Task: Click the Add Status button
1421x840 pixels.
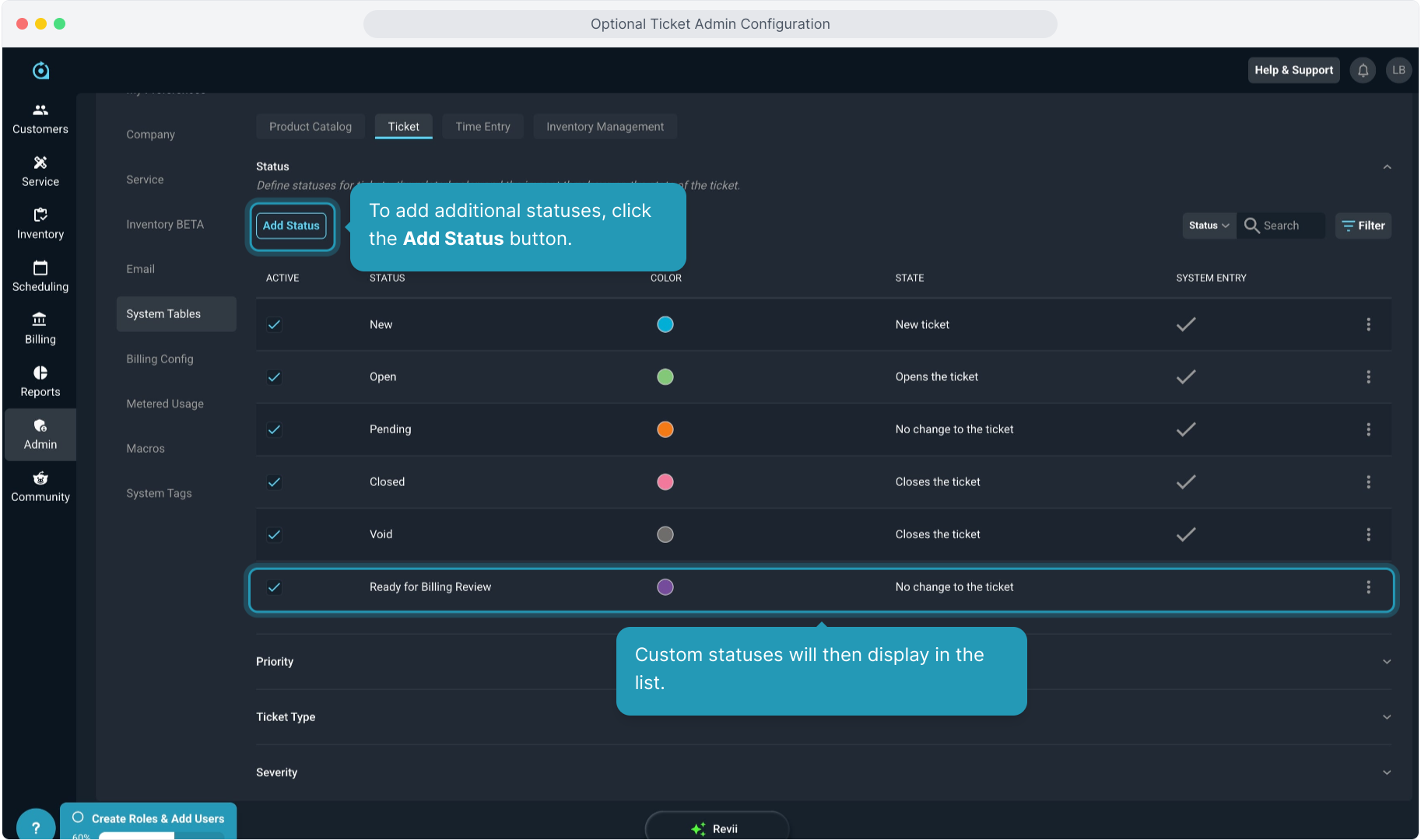Action: [x=291, y=226]
